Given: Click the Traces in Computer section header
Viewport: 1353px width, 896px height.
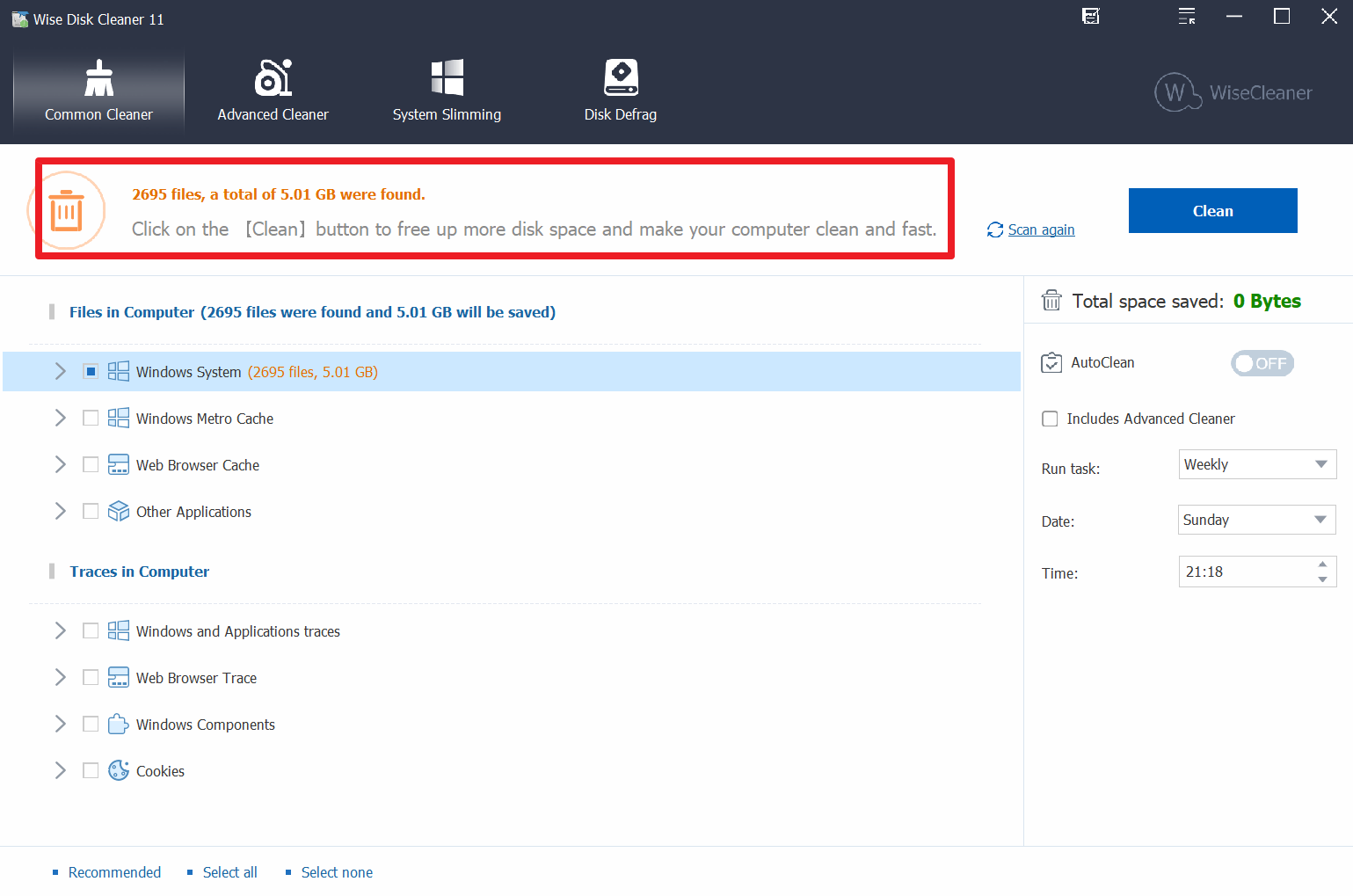Looking at the screenshot, I should click(x=140, y=572).
